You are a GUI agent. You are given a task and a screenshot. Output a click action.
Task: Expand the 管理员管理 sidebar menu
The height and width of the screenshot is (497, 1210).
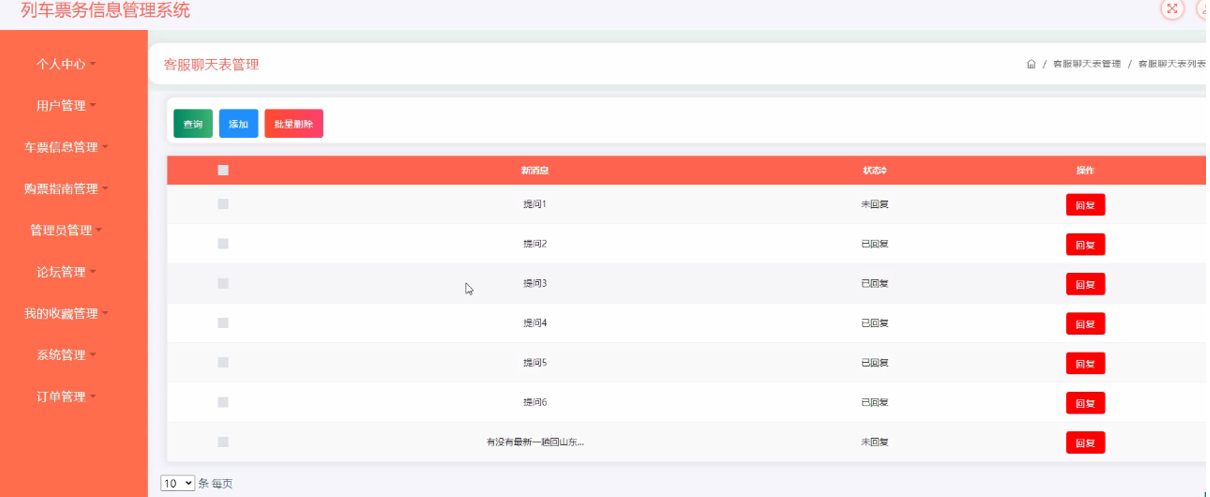coord(67,230)
